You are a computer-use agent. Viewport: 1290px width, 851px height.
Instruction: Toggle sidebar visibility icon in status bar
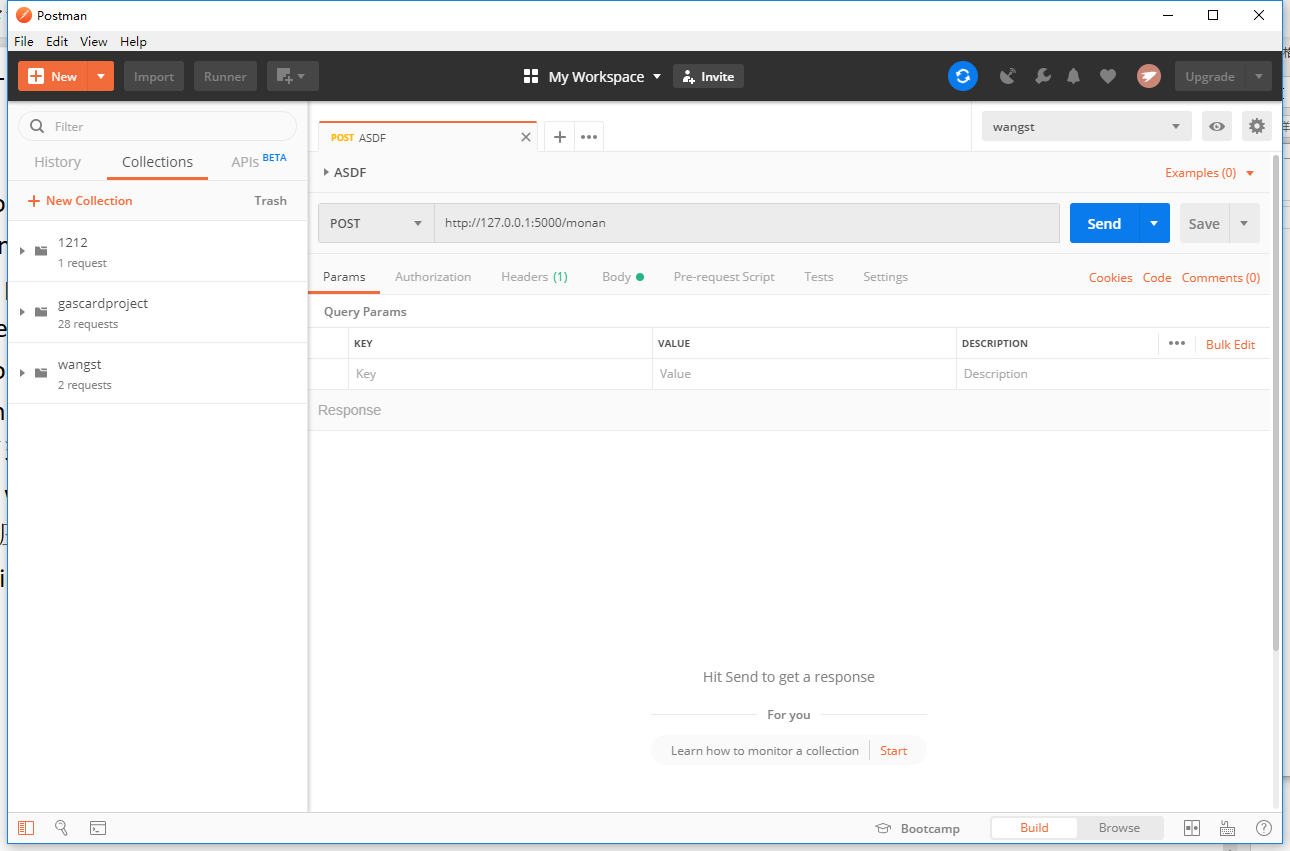point(26,828)
